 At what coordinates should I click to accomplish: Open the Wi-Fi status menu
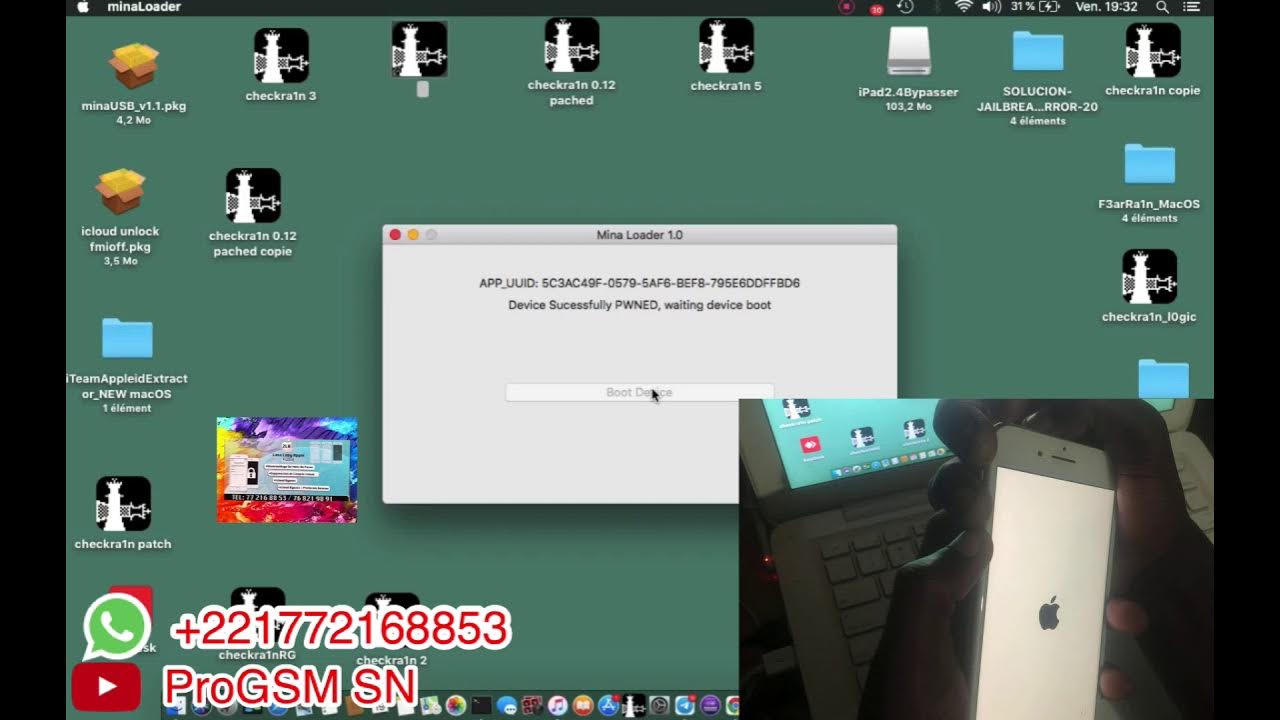coord(963,7)
